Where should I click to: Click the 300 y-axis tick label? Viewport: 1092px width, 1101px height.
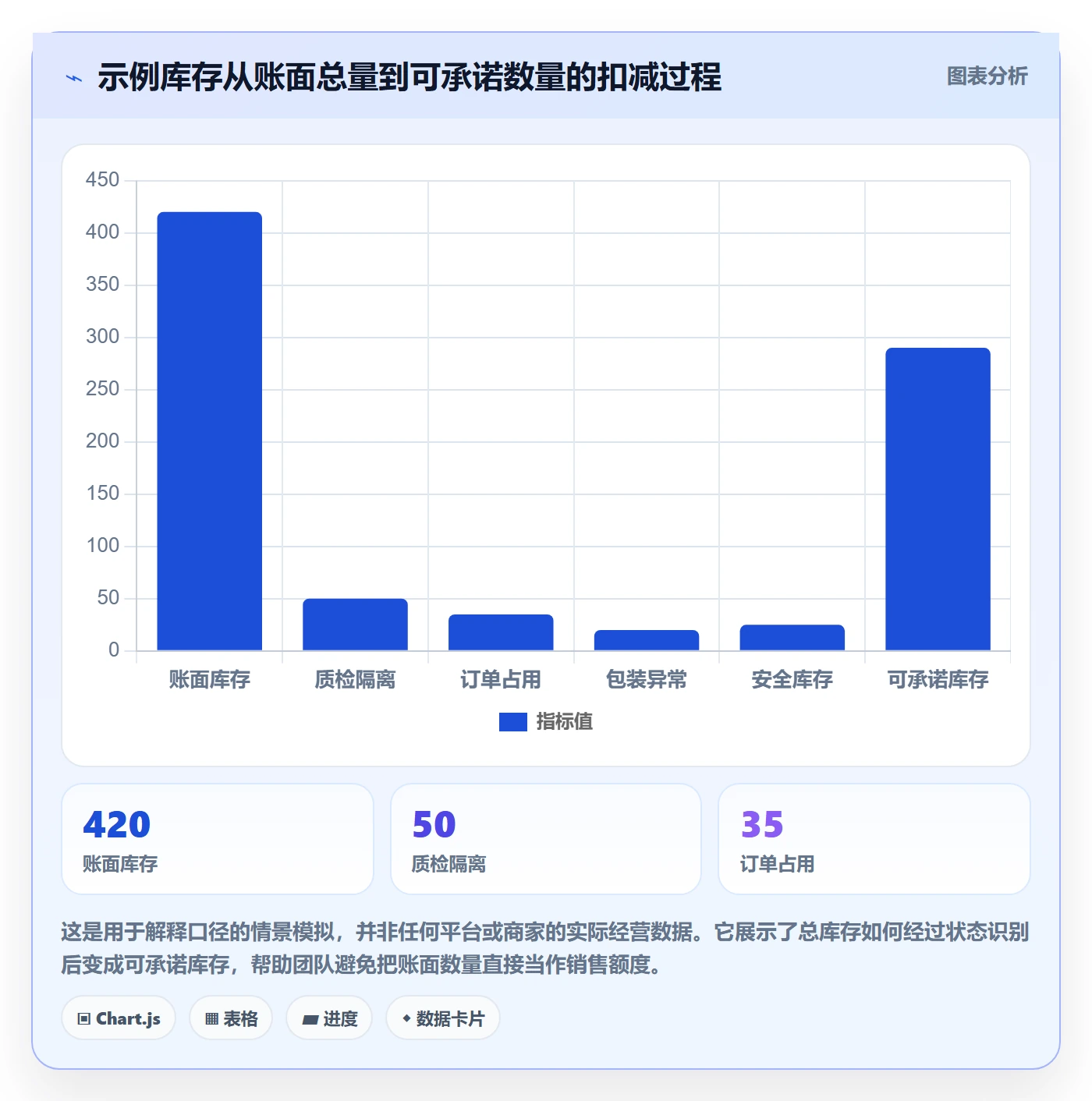point(102,337)
